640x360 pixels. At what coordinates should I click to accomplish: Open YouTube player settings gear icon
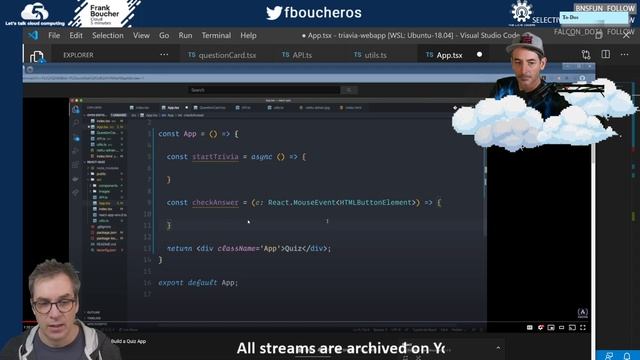pos(540,327)
